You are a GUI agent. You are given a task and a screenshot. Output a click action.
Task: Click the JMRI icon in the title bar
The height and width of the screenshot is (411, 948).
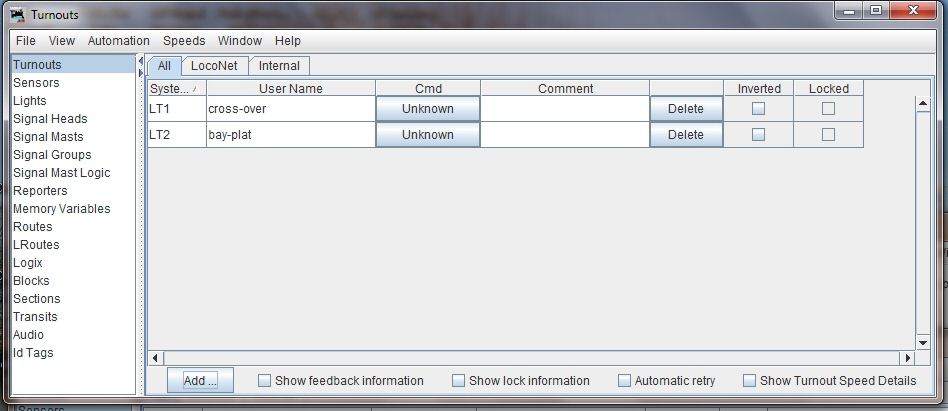17,14
